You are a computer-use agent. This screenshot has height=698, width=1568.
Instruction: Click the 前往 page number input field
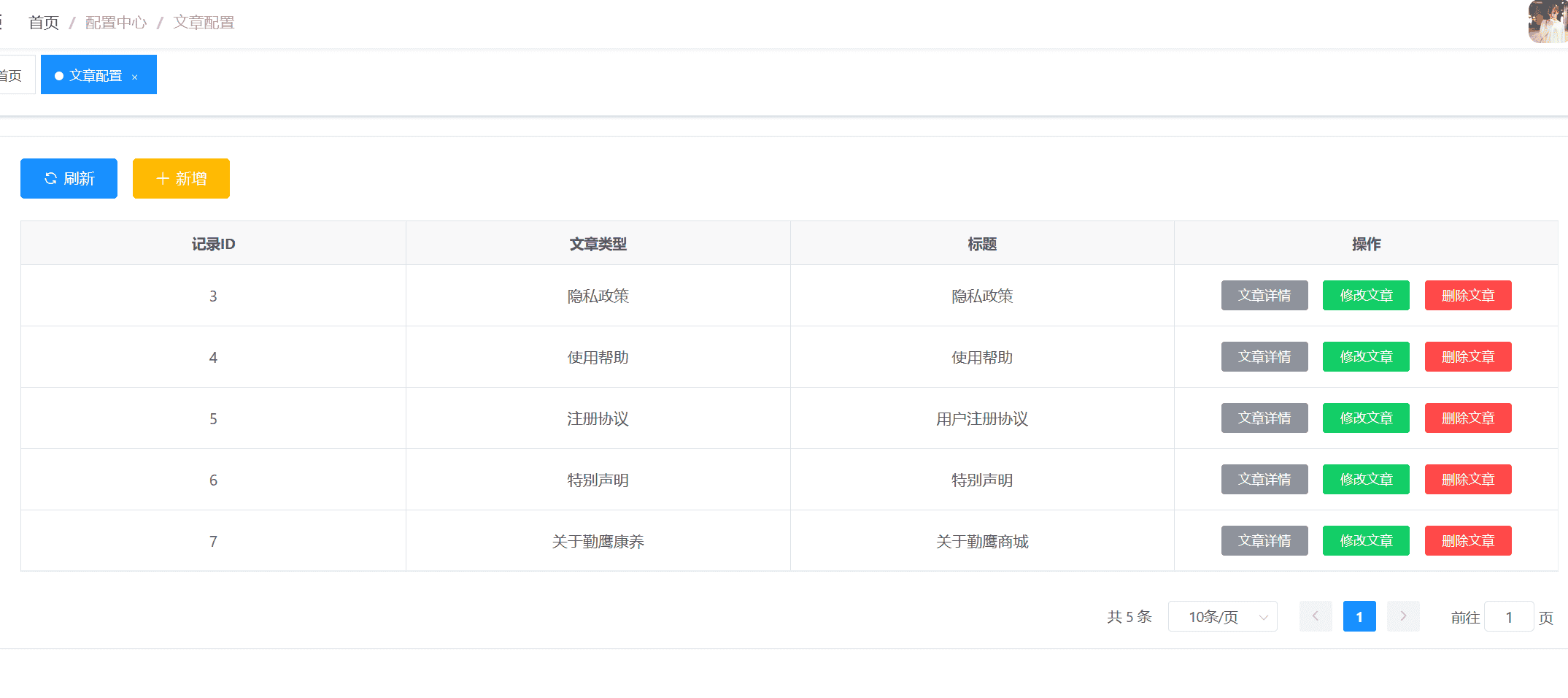[x=1509, y=616]
